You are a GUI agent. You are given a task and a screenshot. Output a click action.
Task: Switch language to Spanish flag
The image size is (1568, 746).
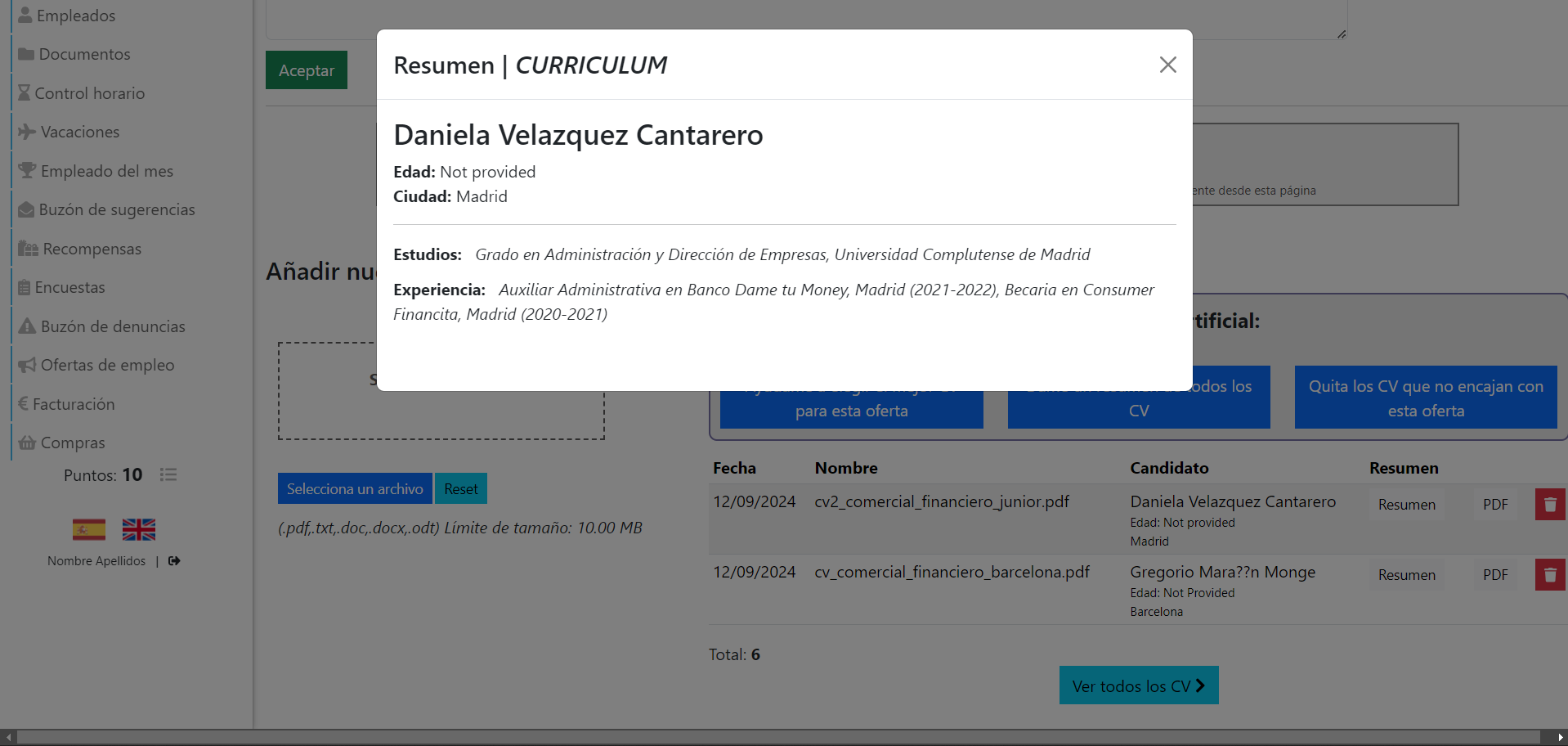[89, 530]
